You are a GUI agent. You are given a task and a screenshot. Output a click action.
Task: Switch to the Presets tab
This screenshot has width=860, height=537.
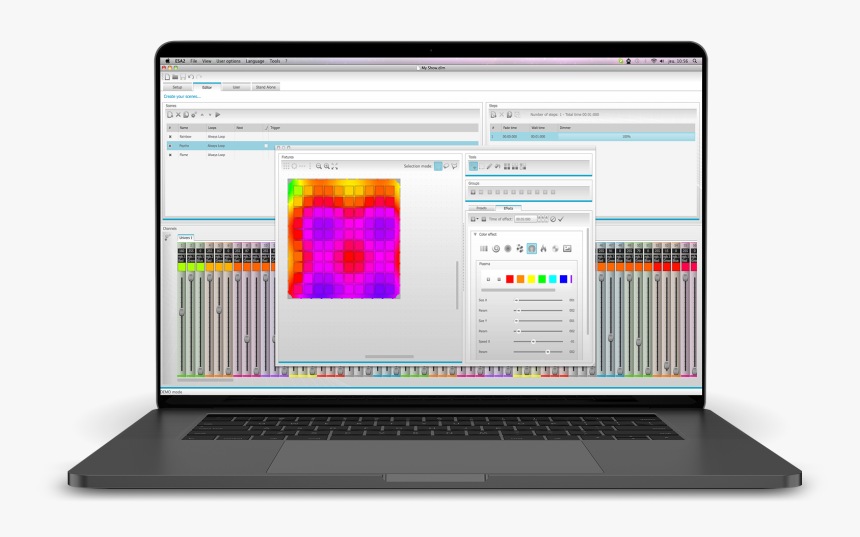pyautogui.click(x=482, y=208)
